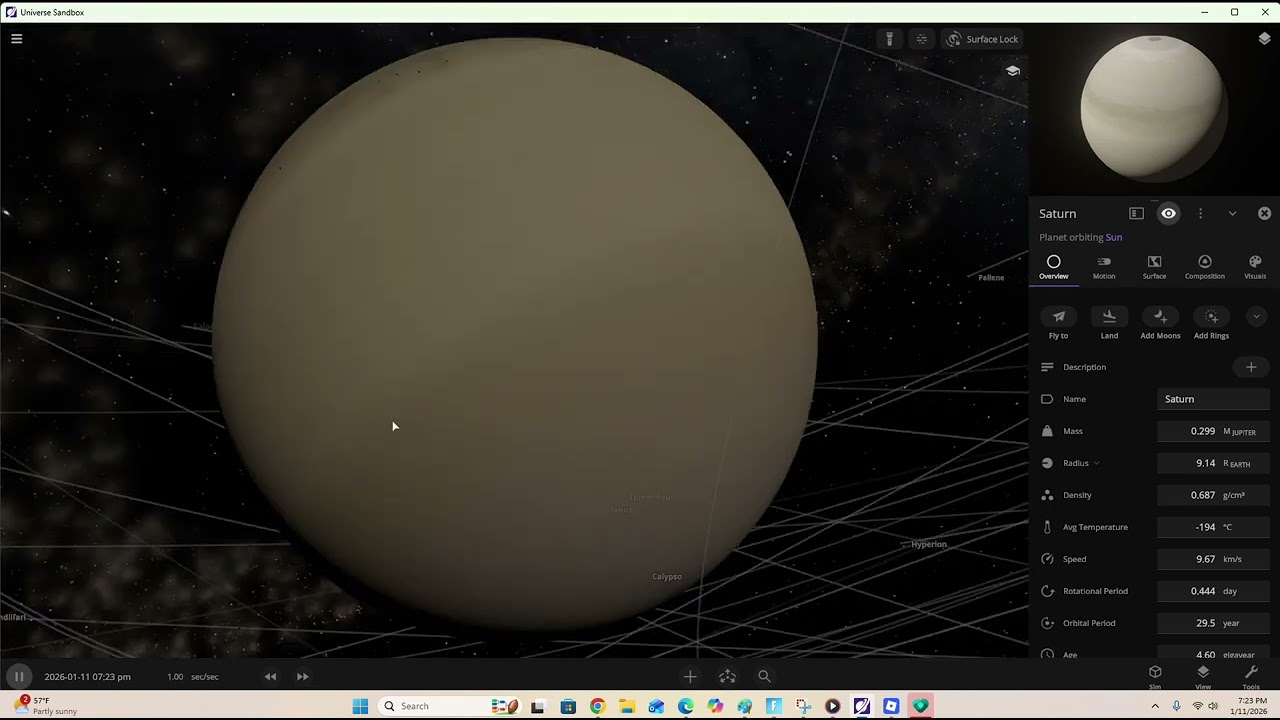
Task: Switch to the Motion tab
Action: [1104, 267]
